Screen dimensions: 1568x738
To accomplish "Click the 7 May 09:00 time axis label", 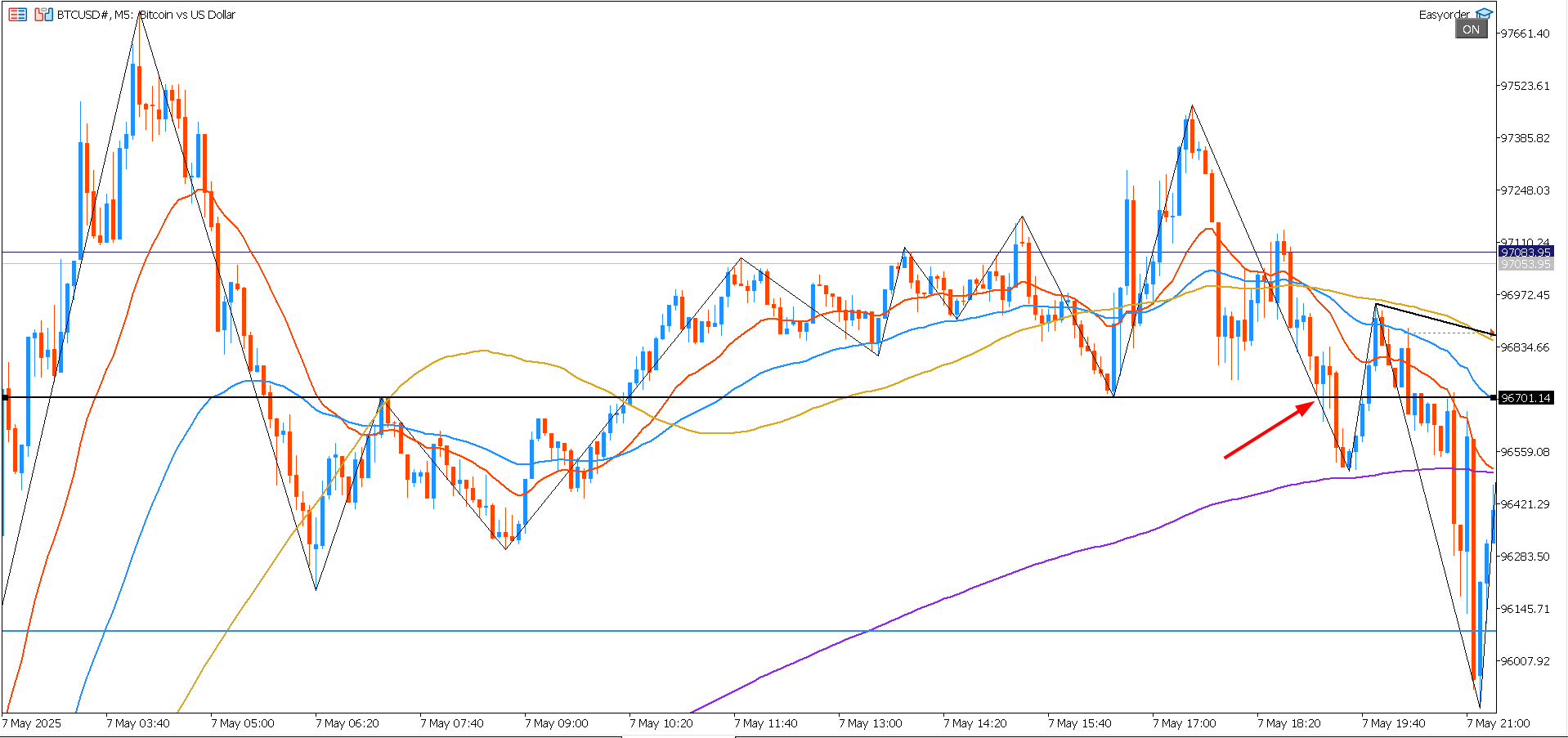I will (x=556, y=723).
